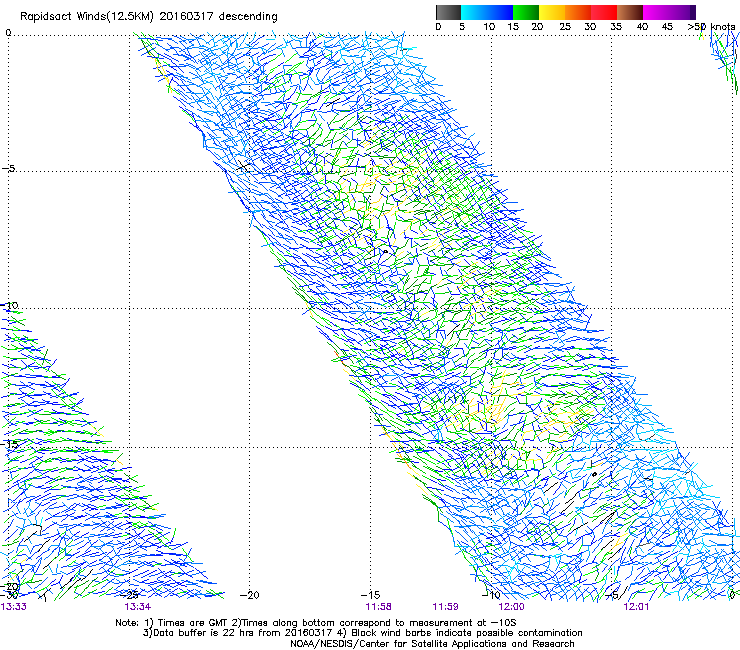Viewport: 740px width, 650px height.
Task: Click the '25' label under the color scale
Action: pyautogui.click(x=565, y=27)
